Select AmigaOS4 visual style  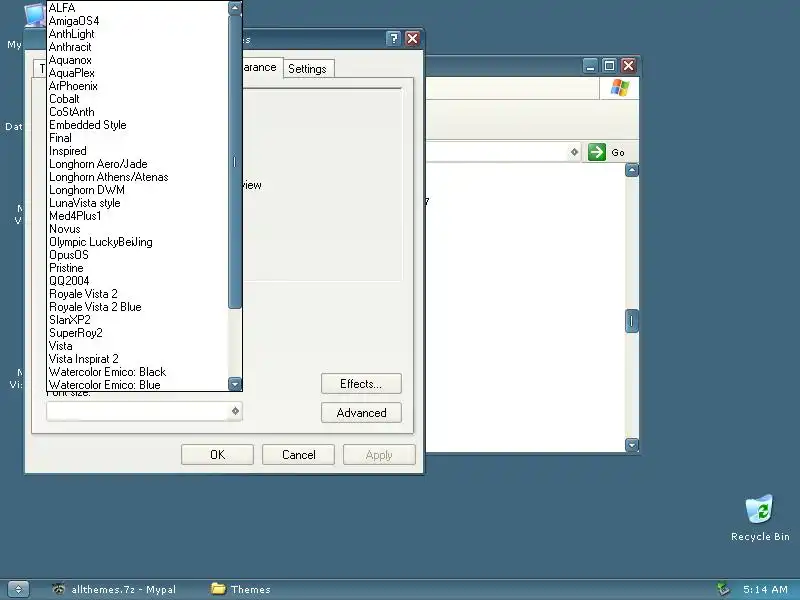tap(137, 21)
